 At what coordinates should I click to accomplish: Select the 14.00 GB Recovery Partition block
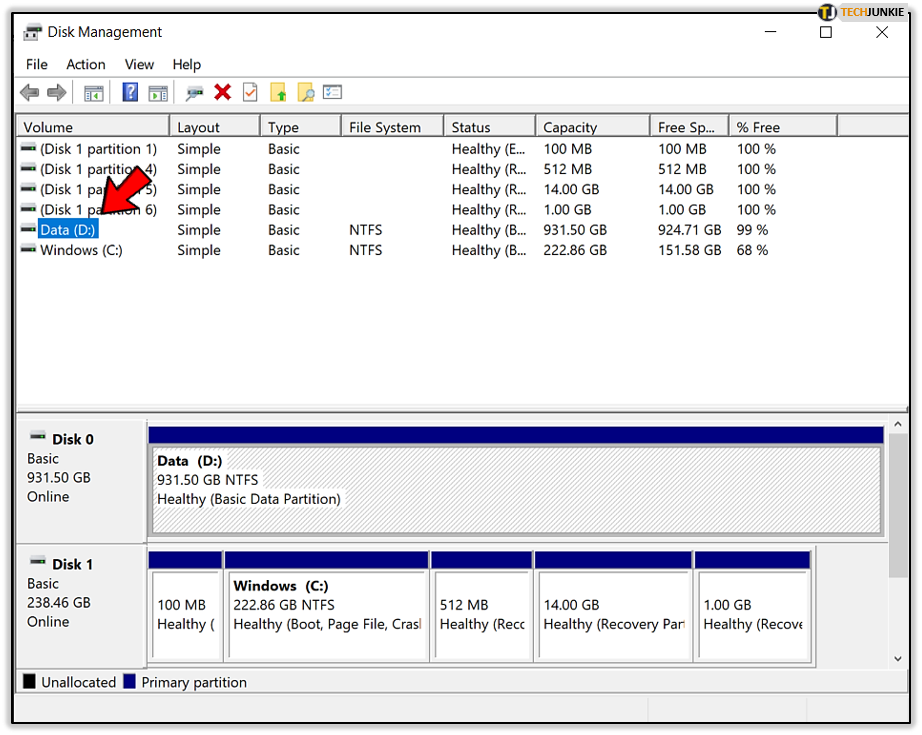click(613, 614)
